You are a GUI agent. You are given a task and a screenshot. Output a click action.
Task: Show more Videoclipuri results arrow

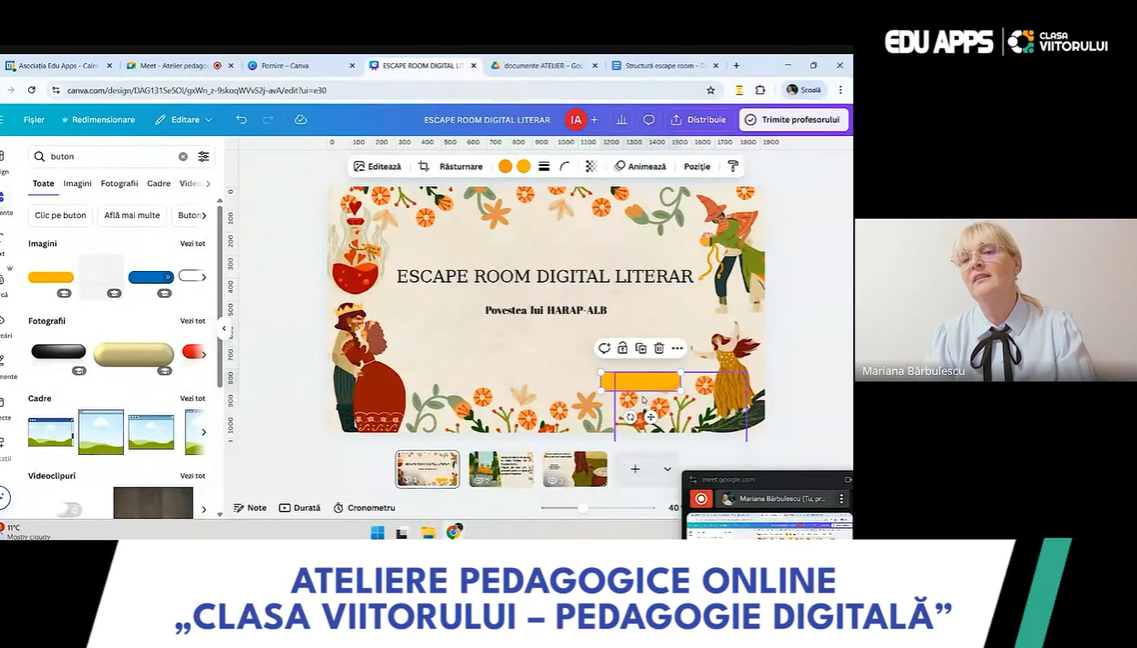pyautogui.click(x=204, y=510)
